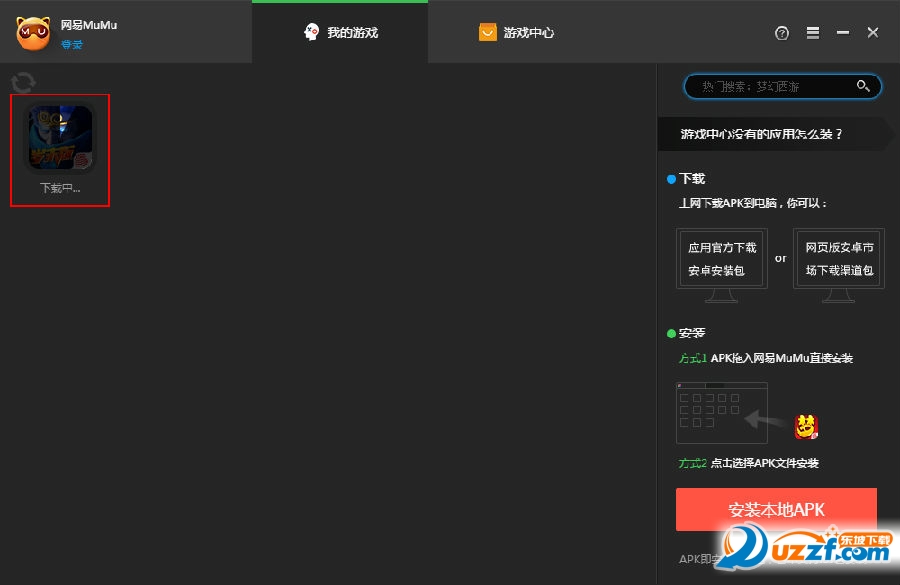Click 方式2 点击选择APK文件安装 text

pos(748,463)
